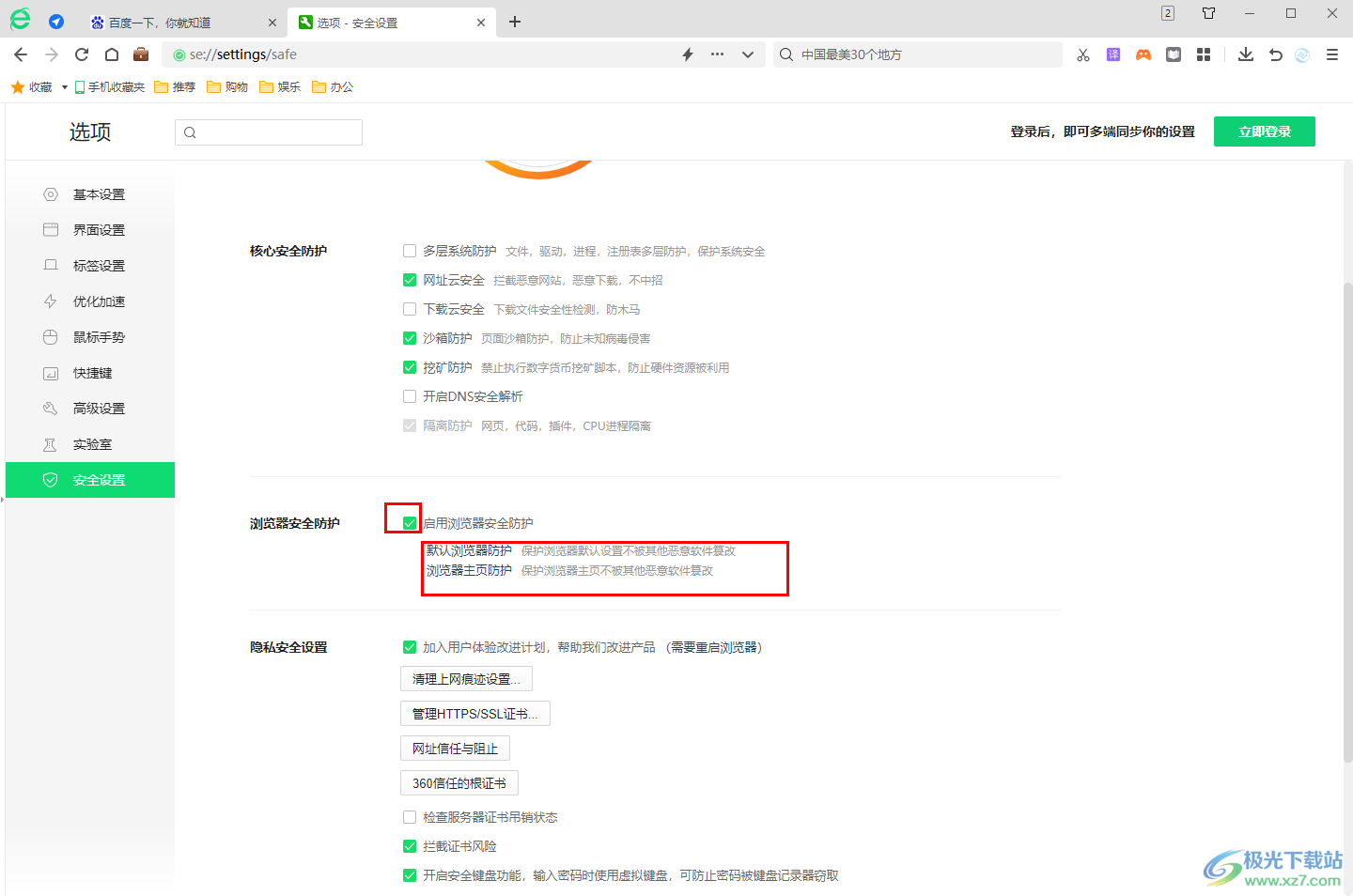
Task: Click the 立即登录 button
Action: coord(1265,131)
